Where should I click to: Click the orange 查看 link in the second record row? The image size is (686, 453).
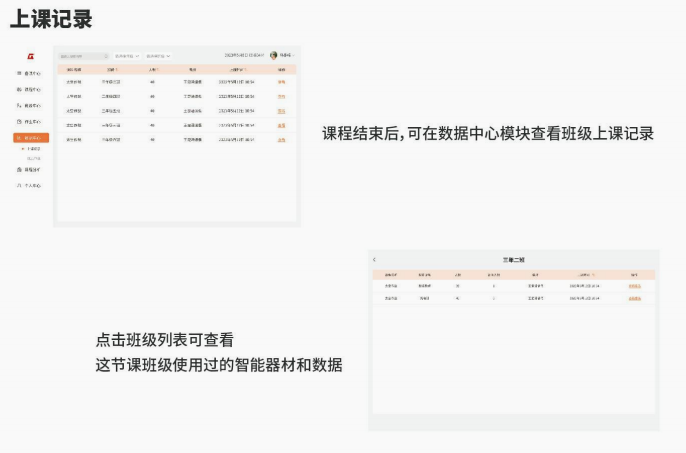(x=281, y=96)
